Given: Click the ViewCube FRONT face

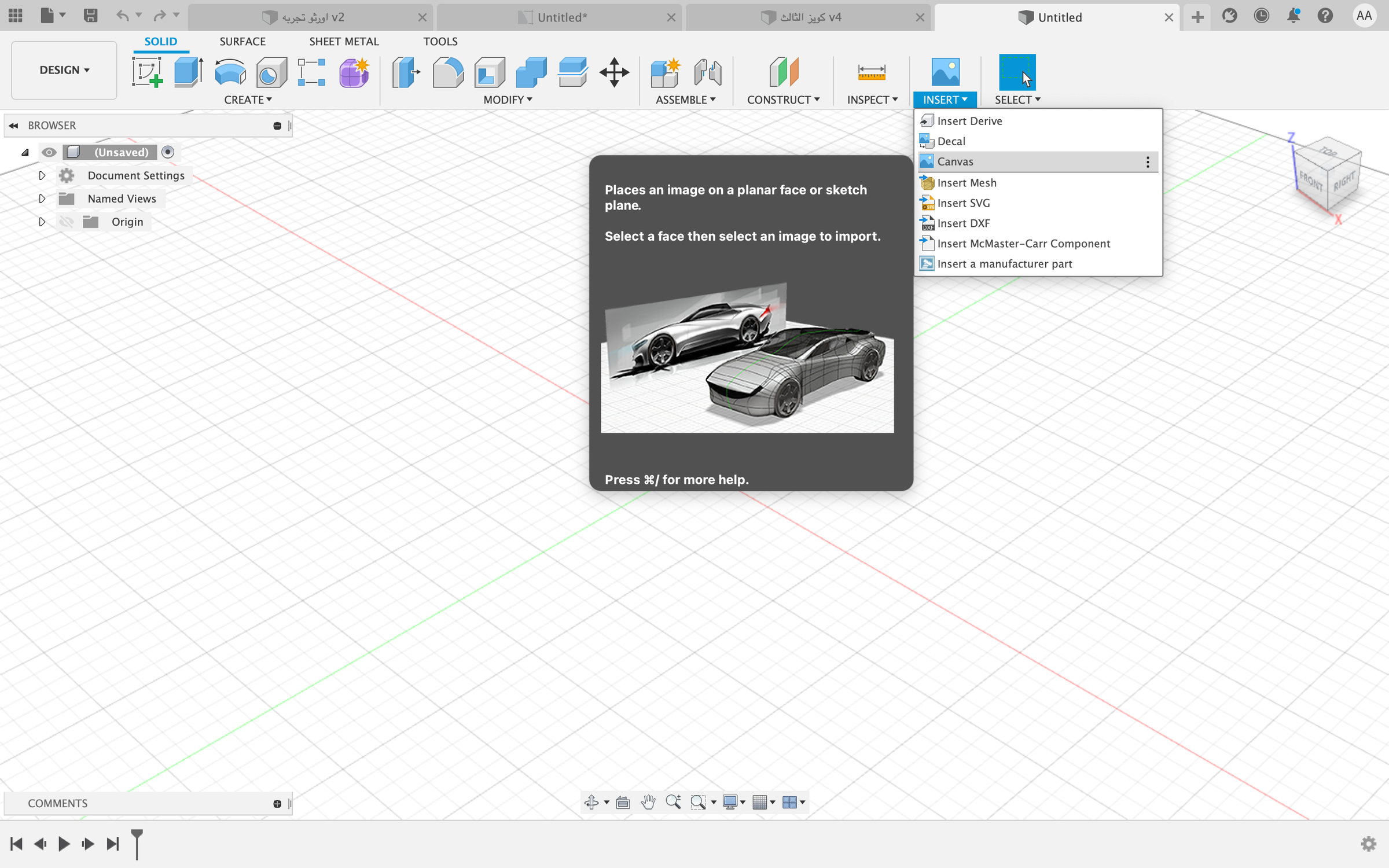Looking at the screenshot, I should (x=1311, y=182).
